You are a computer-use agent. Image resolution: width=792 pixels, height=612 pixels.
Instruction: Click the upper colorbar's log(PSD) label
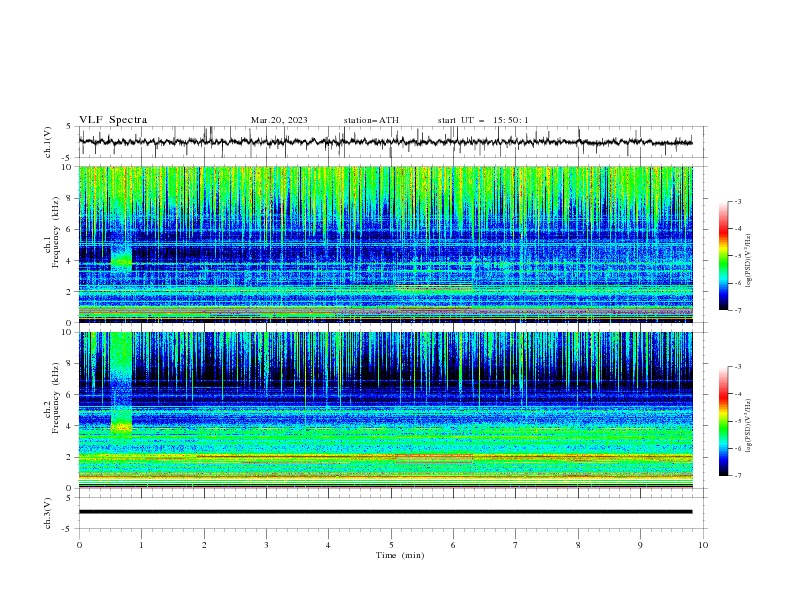[748, 260]
